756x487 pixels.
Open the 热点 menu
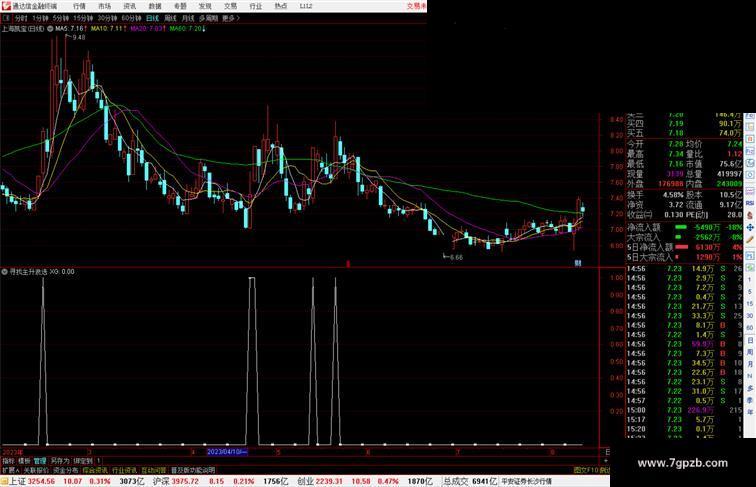pyautogui.click(x=281, y=6)
